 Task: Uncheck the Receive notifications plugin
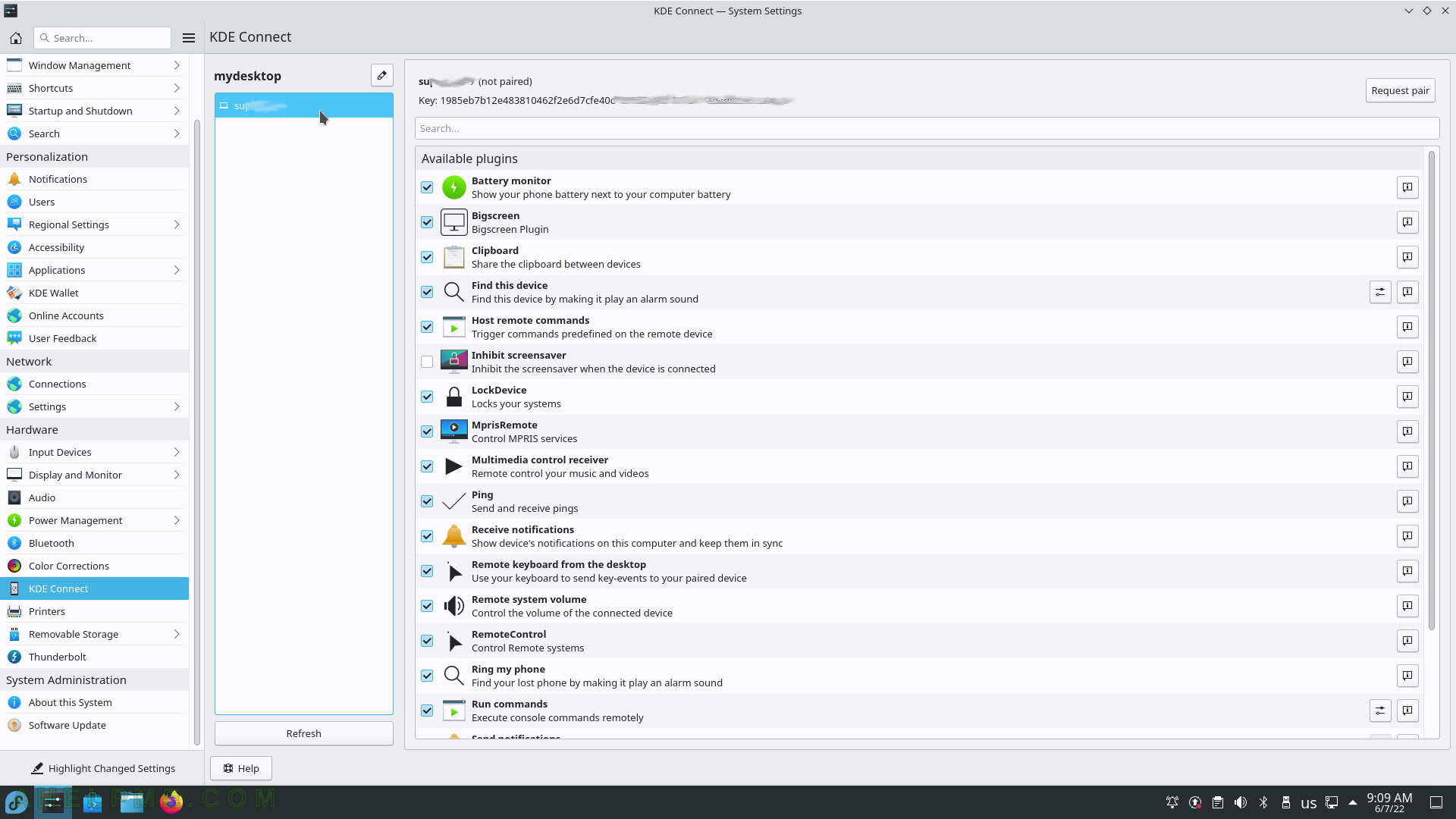point(427,536)
